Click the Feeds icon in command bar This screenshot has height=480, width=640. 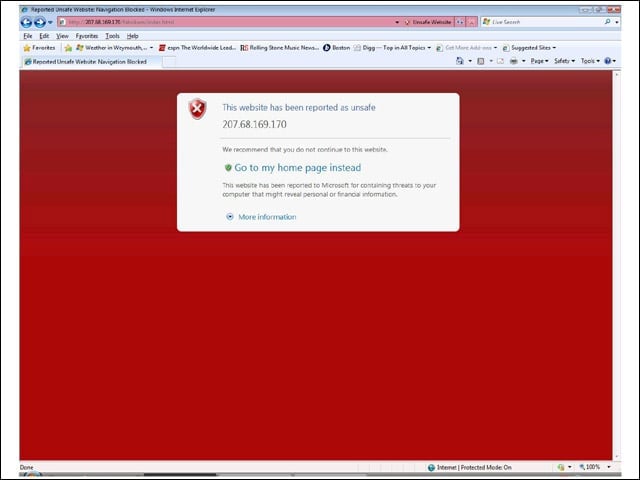tap(481, 61)
